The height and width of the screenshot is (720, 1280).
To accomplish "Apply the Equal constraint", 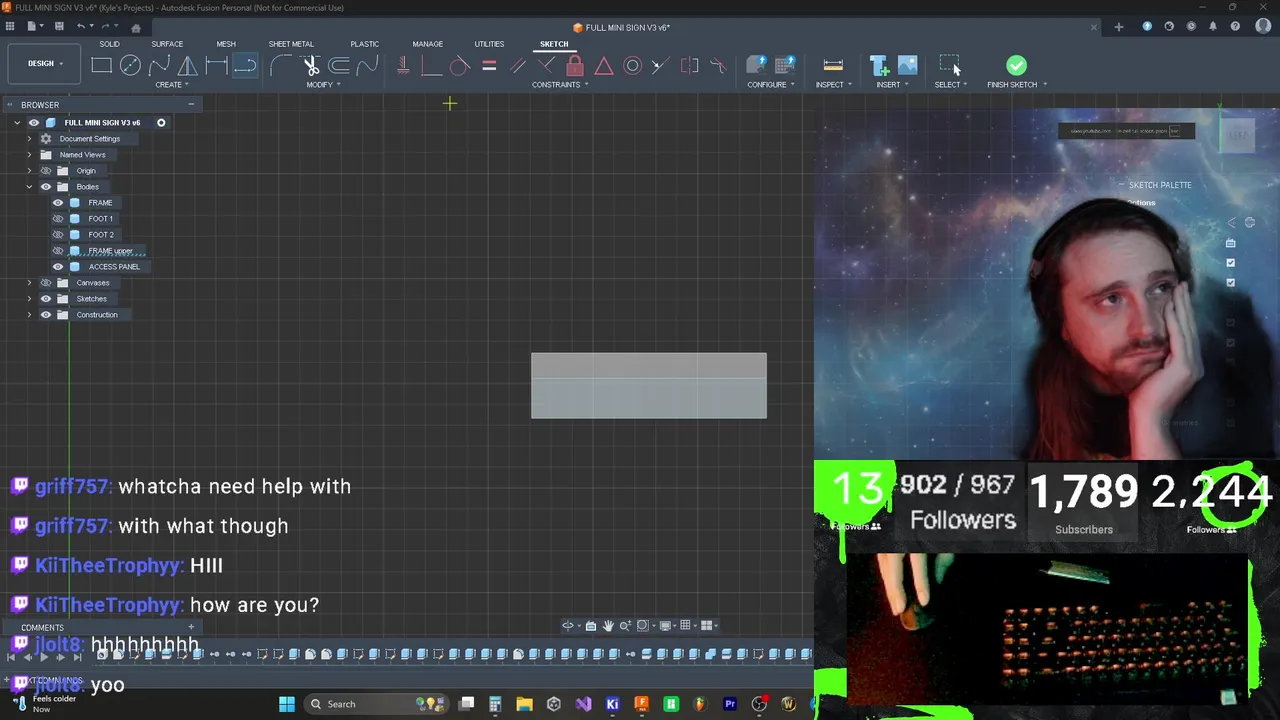I will click(x=489, y=66).
